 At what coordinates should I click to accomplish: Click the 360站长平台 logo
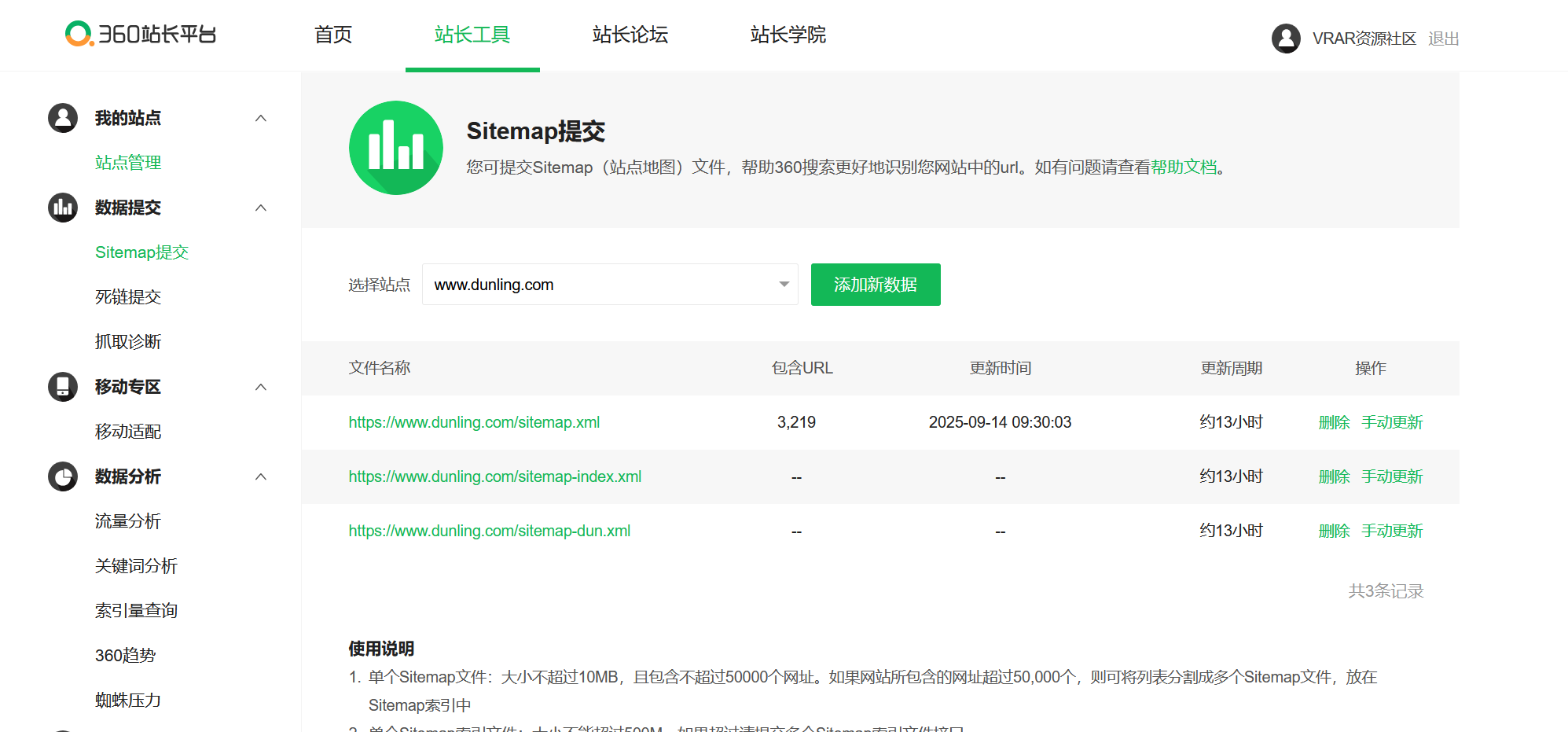click(141, 34)
